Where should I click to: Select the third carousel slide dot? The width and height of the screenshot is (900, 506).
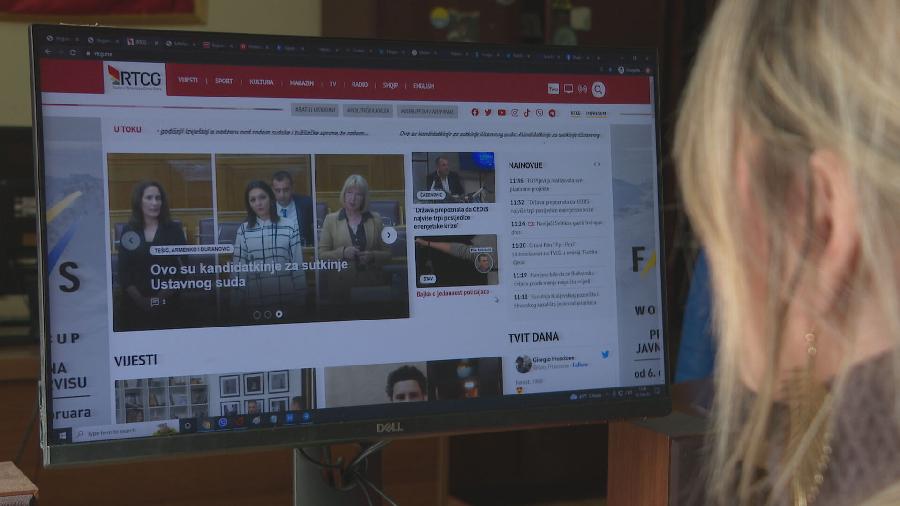pos(278,314)
